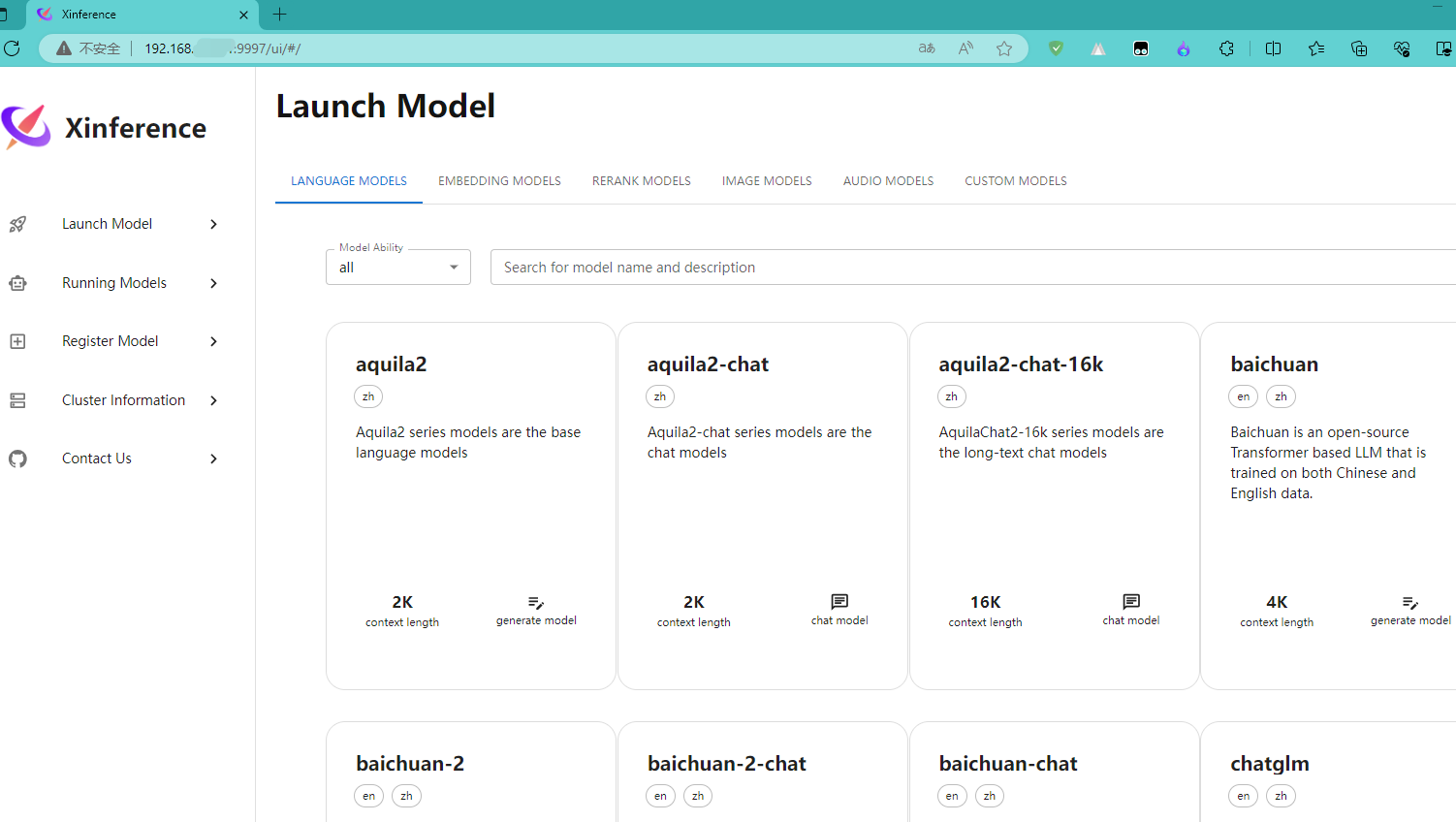Expand the Launch Model chevron in sidebar

pyautogui.click(x=214, y=224)
